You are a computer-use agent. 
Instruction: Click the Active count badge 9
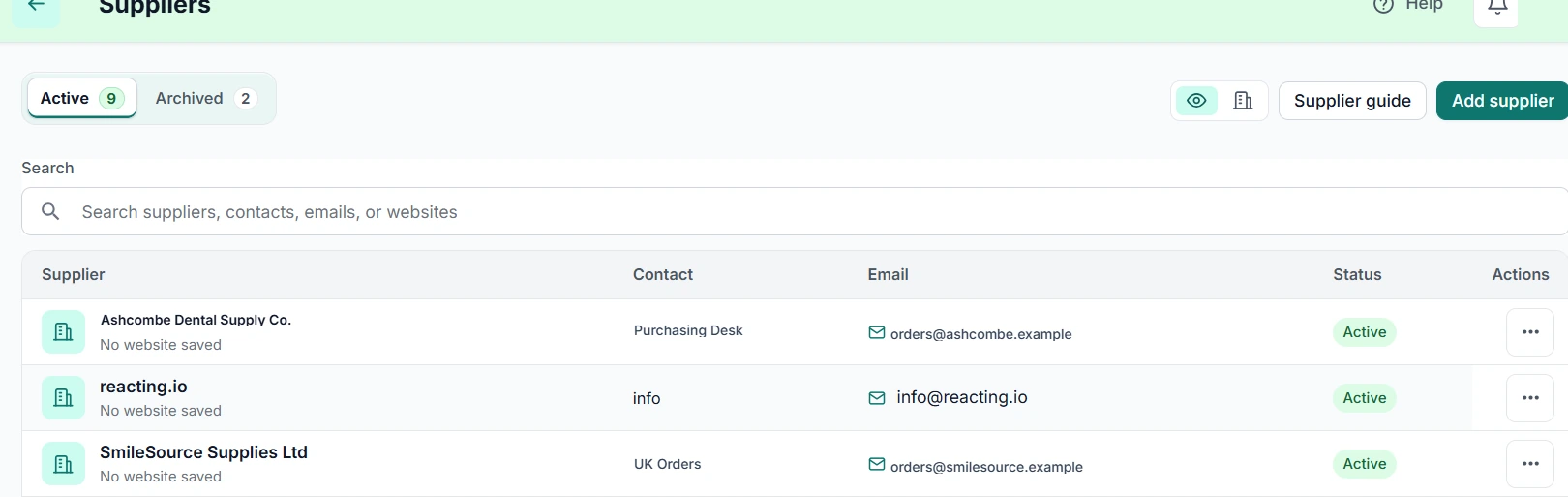click(111, 98)
